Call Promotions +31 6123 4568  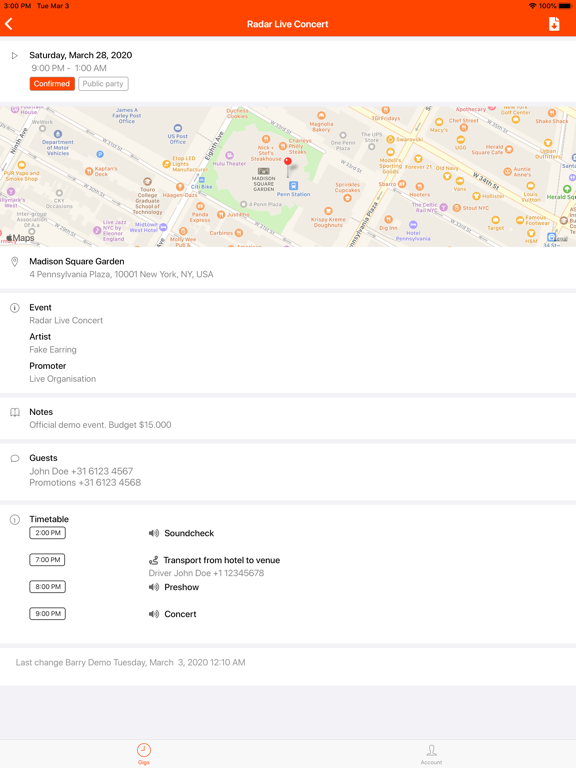(85, 483)
